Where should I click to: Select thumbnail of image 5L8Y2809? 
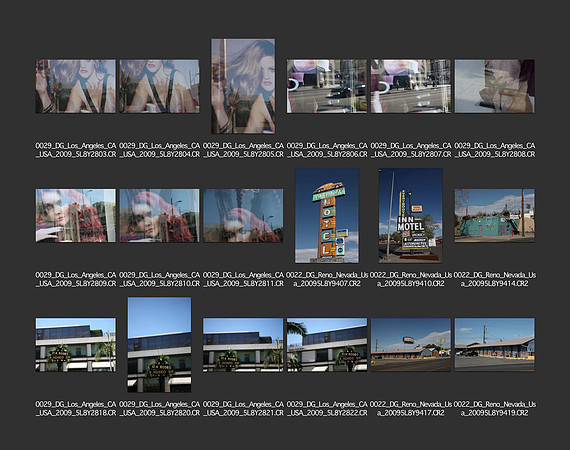pyautogui.click(x=76, y=215)
